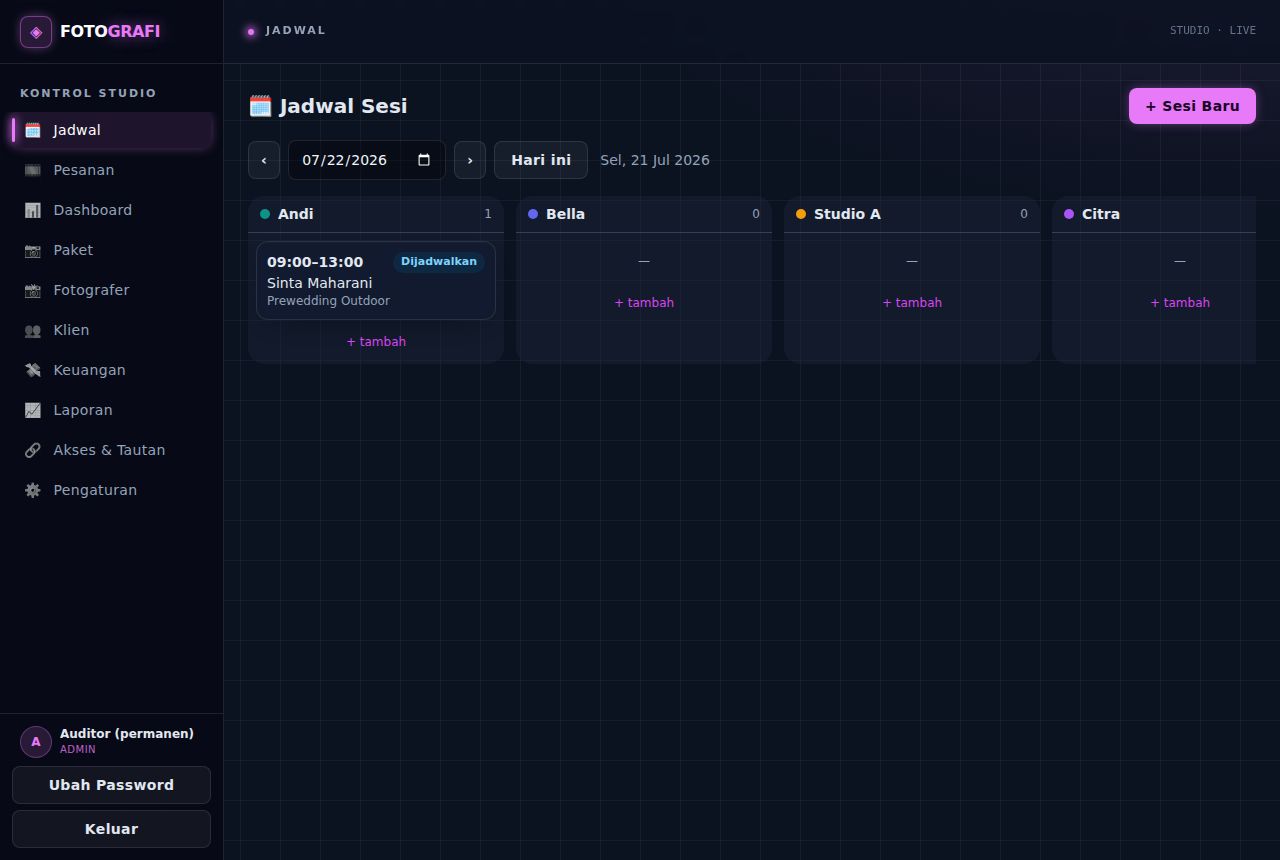Click the Jadwal calendar icon in sidebar
The width and height of the screenshot is (1280, 860).
pos(33,130)
